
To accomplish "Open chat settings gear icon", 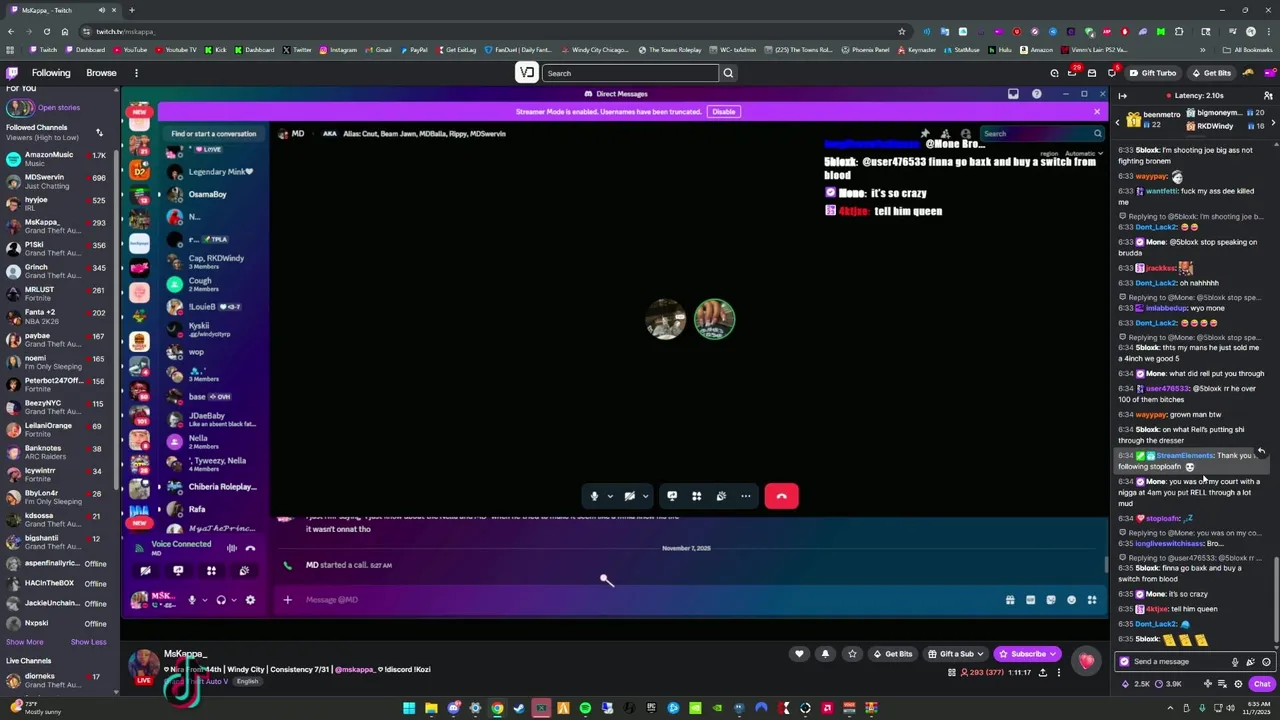I will tap(1238, 684).
